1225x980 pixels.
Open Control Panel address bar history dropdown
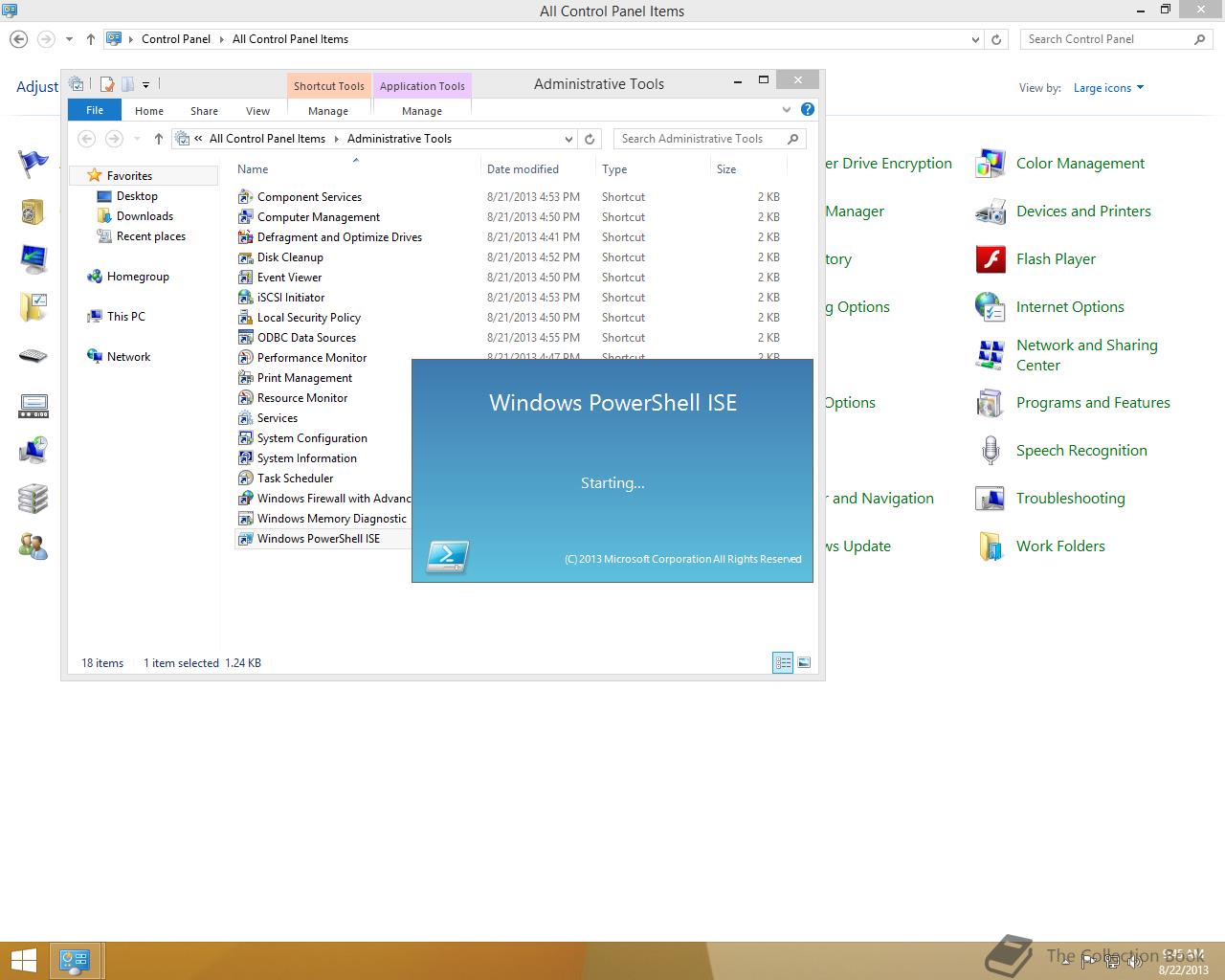(975, 39)
